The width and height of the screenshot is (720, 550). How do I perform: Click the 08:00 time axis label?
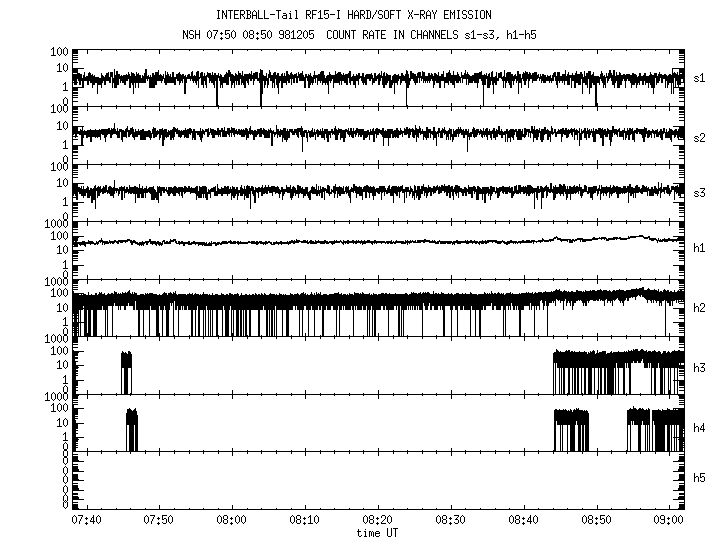click(x=232, y=520)
